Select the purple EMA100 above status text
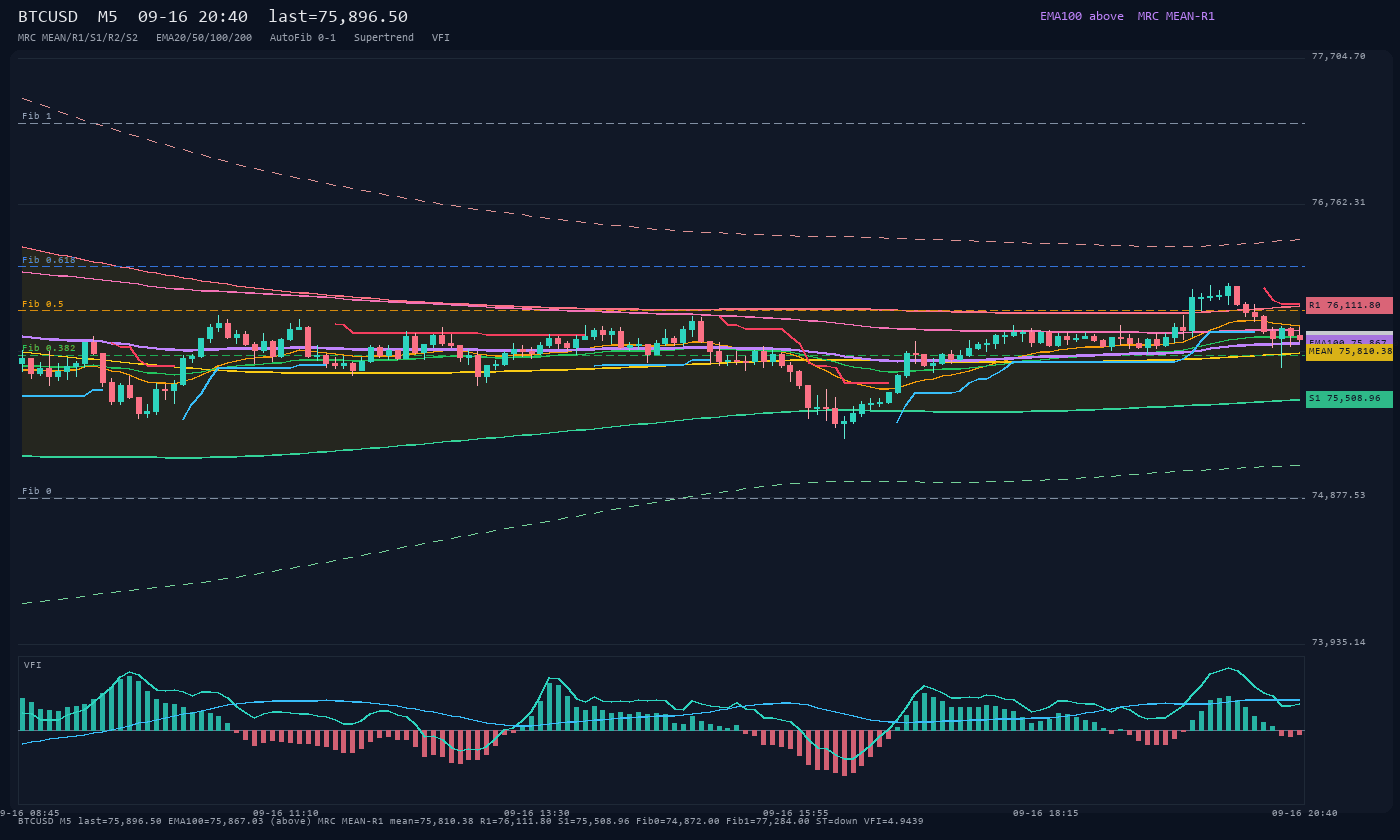 [1082, 16]
